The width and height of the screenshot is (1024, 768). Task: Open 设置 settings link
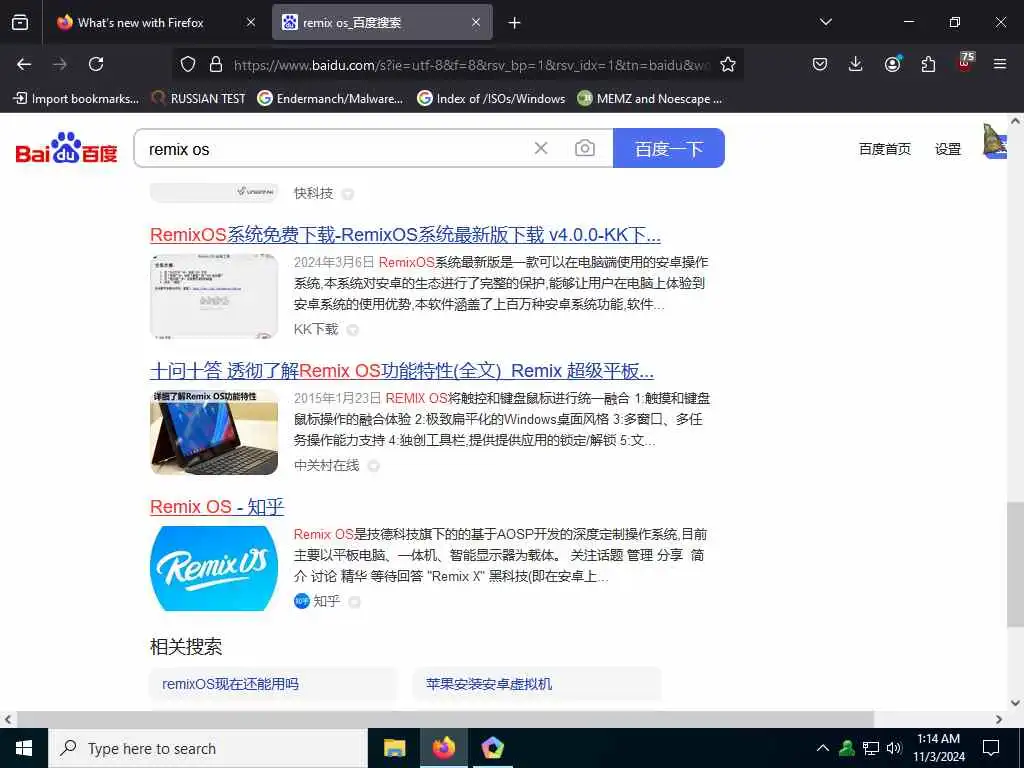click(948, 149)
